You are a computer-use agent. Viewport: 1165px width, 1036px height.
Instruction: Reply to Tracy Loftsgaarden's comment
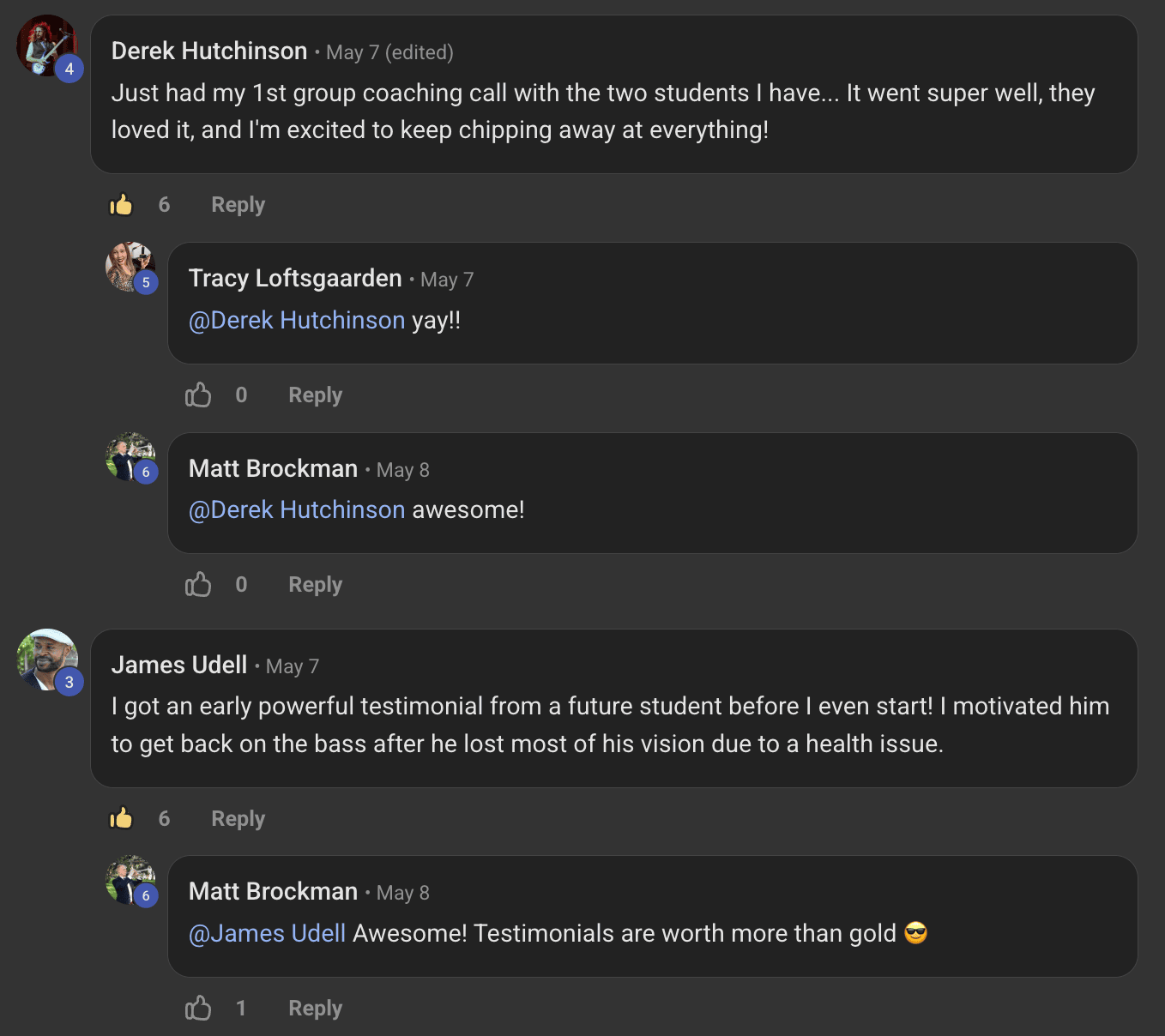(x=315, y=395)
